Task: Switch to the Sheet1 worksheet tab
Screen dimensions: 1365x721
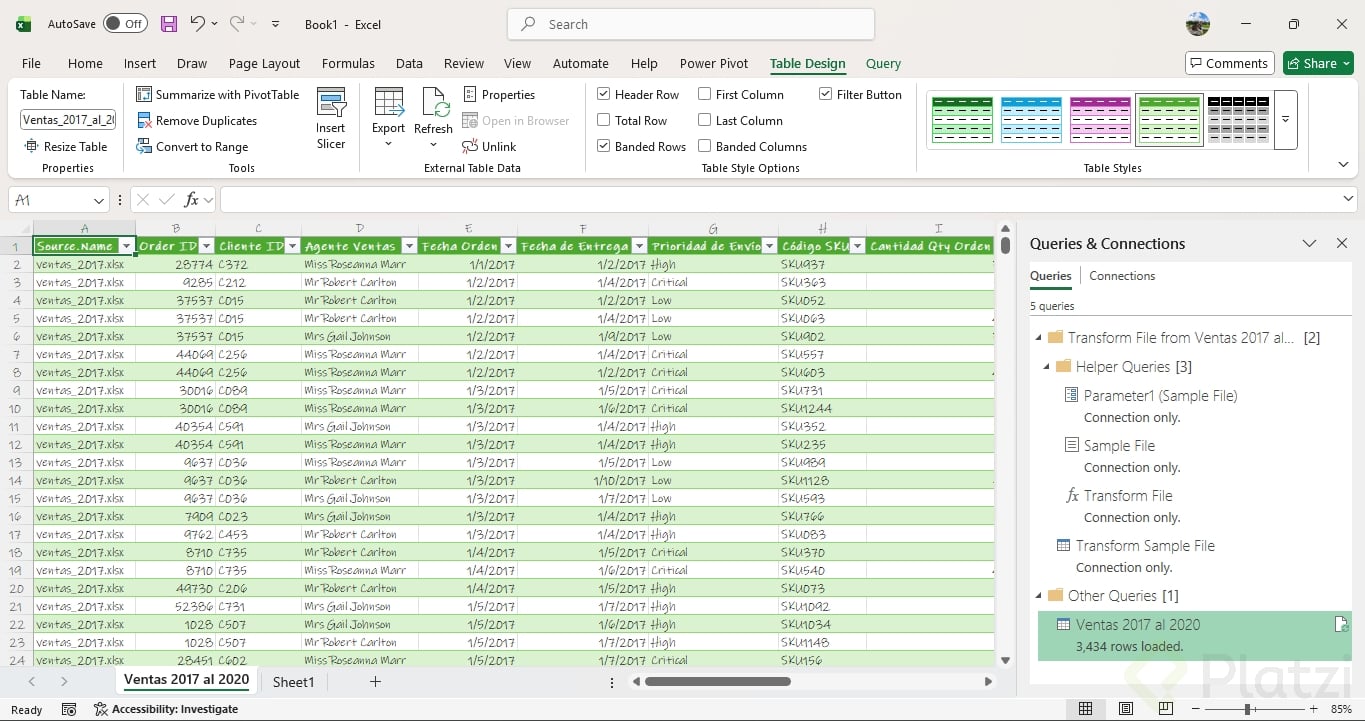Action: 293,682
